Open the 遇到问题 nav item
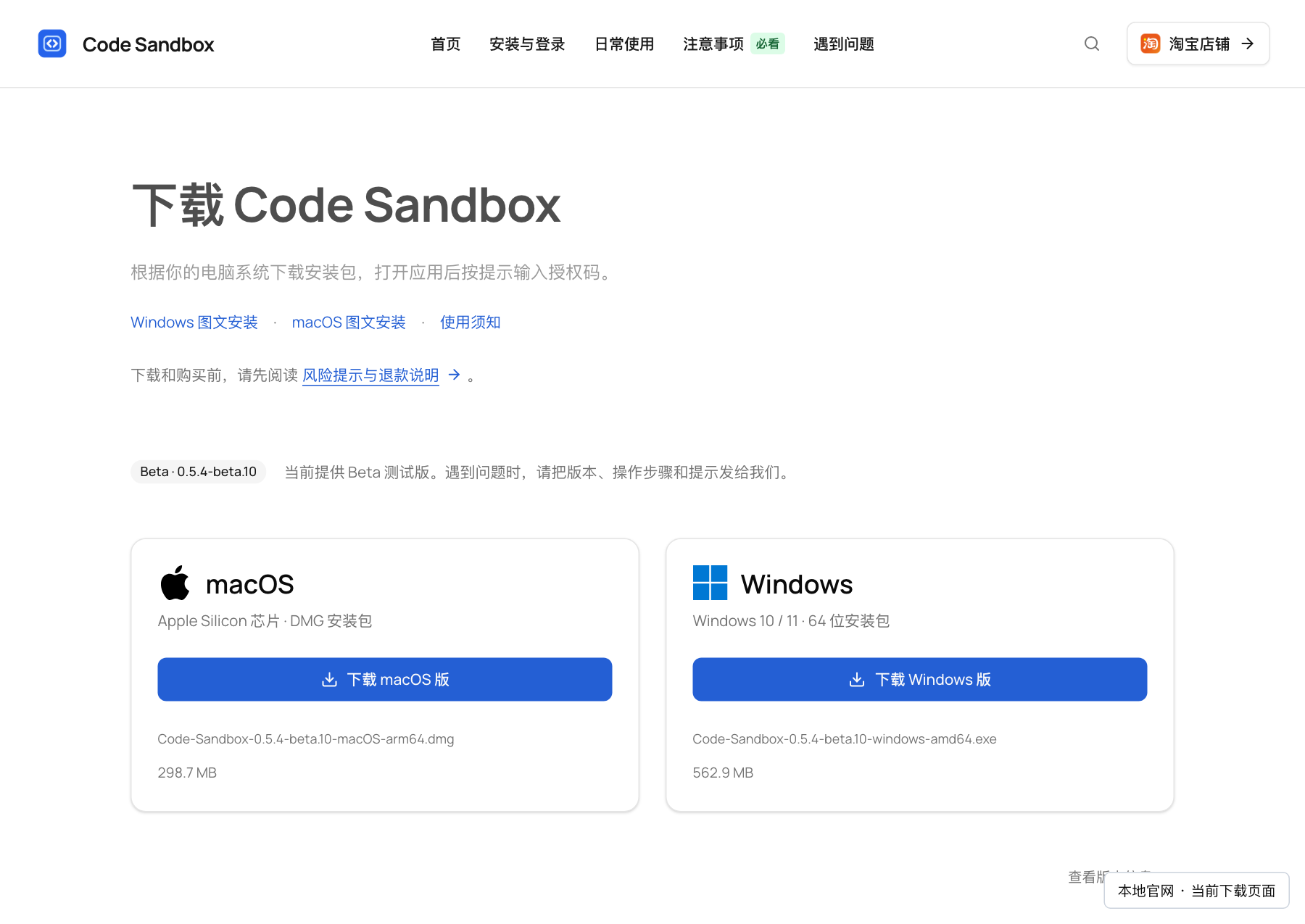 click(844, 44)
